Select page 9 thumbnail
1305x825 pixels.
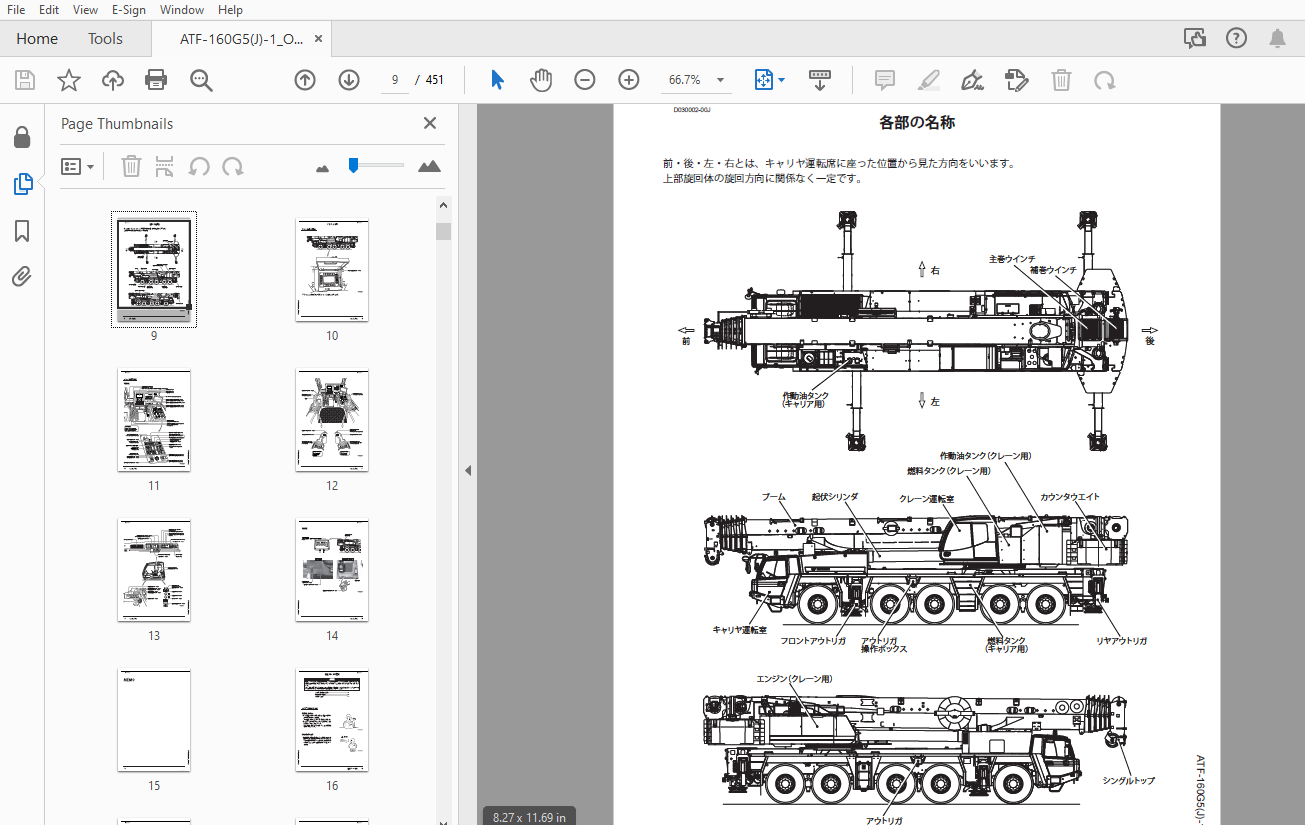[154, 270]
